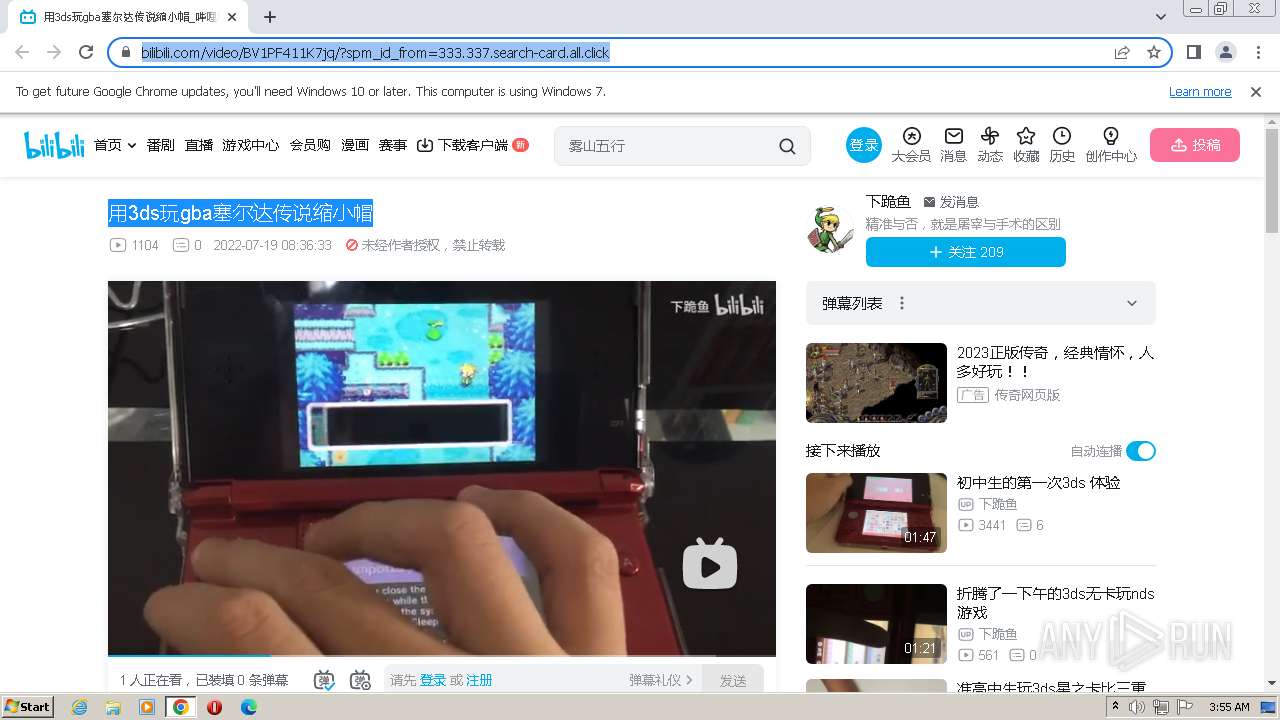Open danmaku list options dots
Viewport: 1280px width, 720px height.
(x=902, y=303)
